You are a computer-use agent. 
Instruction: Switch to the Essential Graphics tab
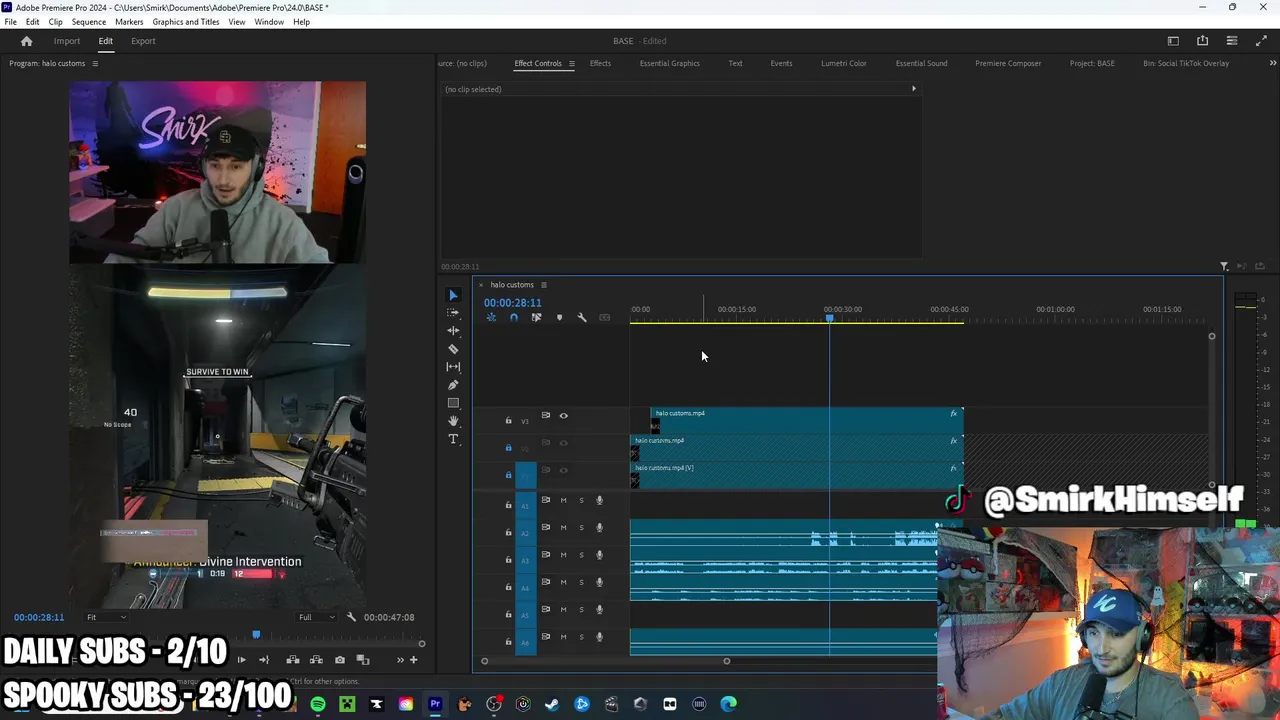[670, 63]
